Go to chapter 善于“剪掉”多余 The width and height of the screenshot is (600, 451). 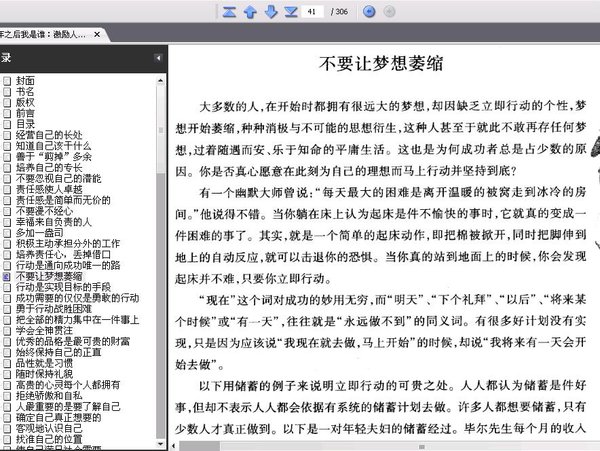(x=54, y=156)
